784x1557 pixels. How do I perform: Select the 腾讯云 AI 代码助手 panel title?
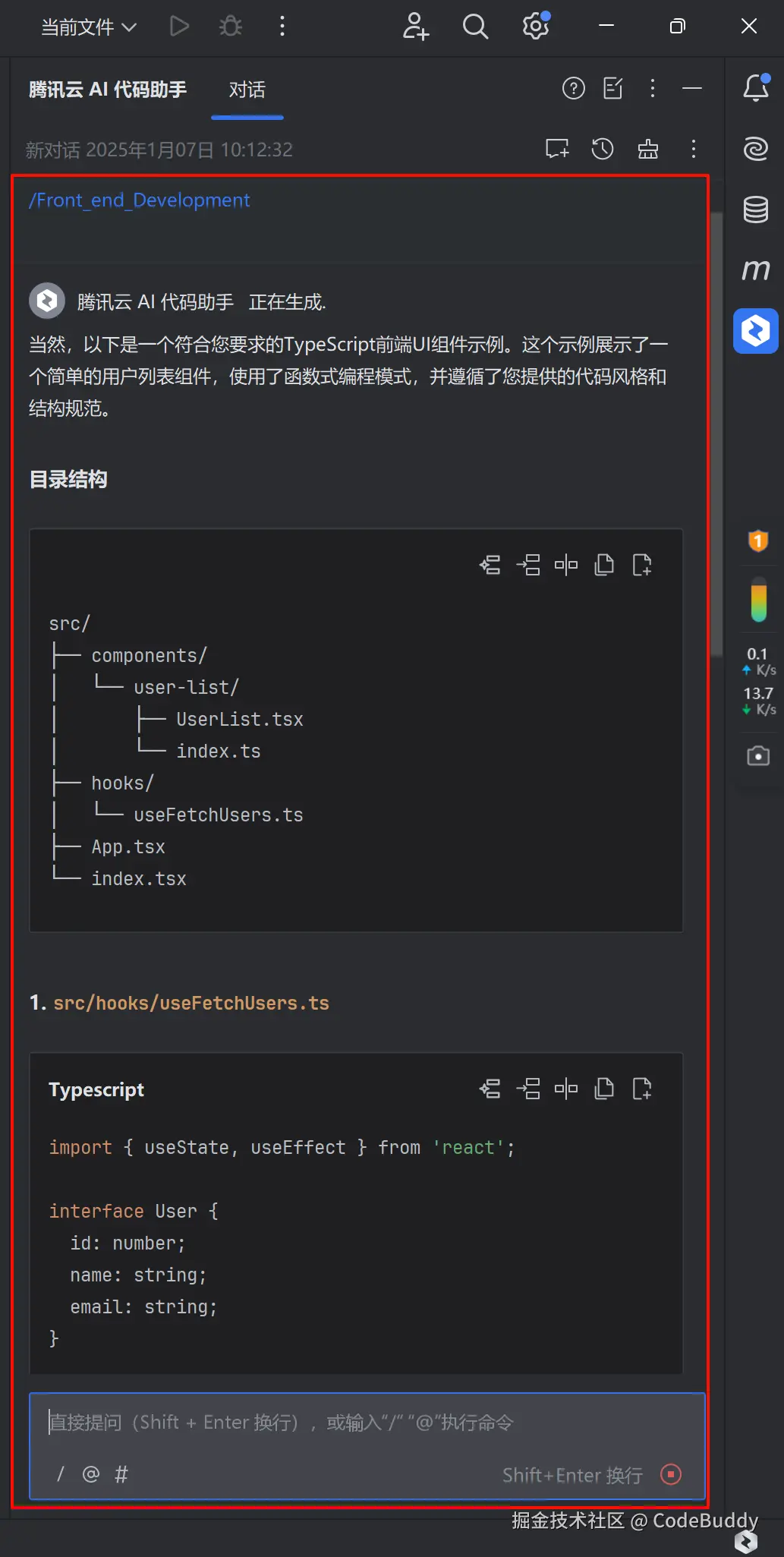coord(108,90)
